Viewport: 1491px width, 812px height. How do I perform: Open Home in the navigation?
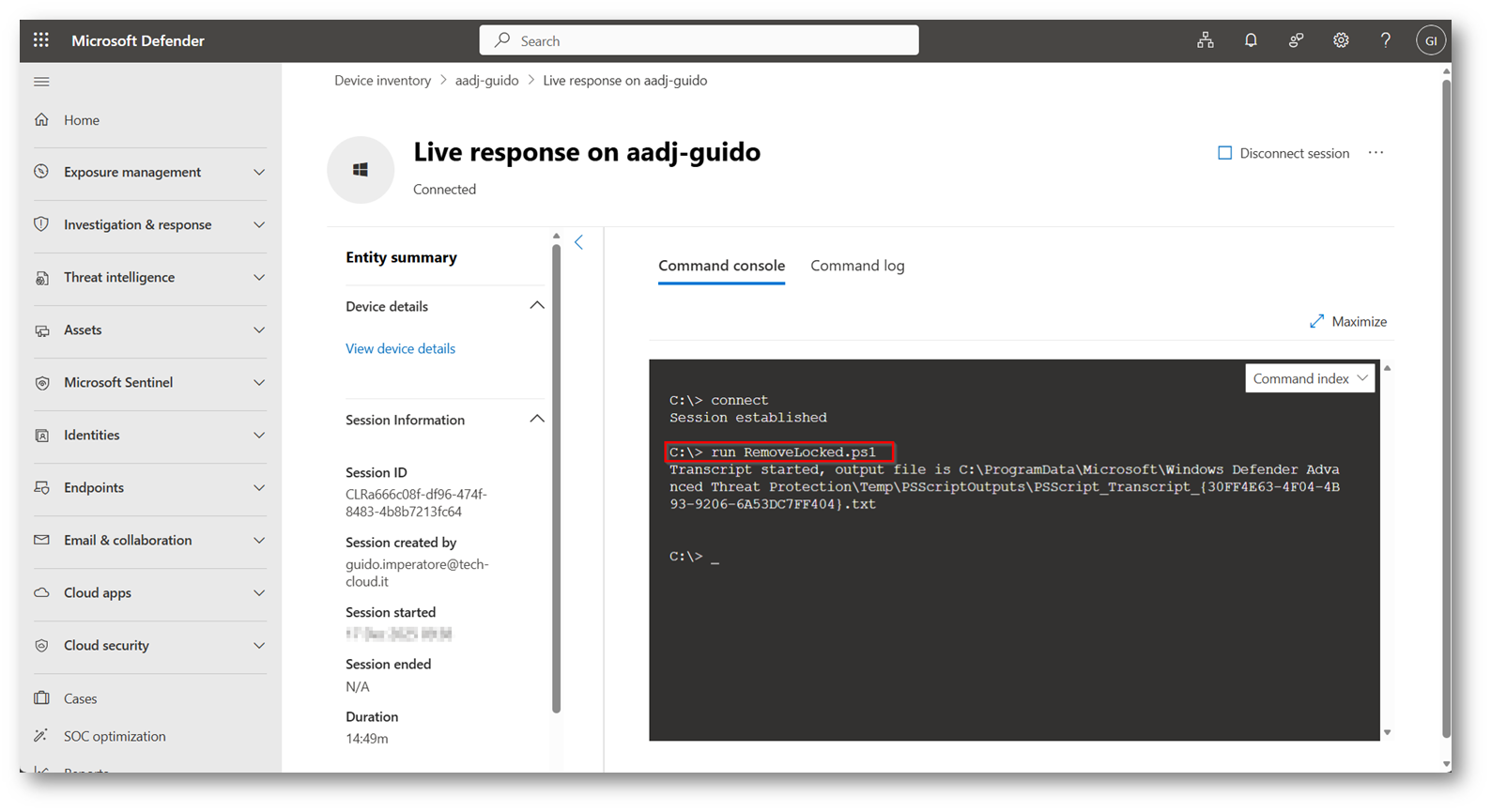(82, 120)
